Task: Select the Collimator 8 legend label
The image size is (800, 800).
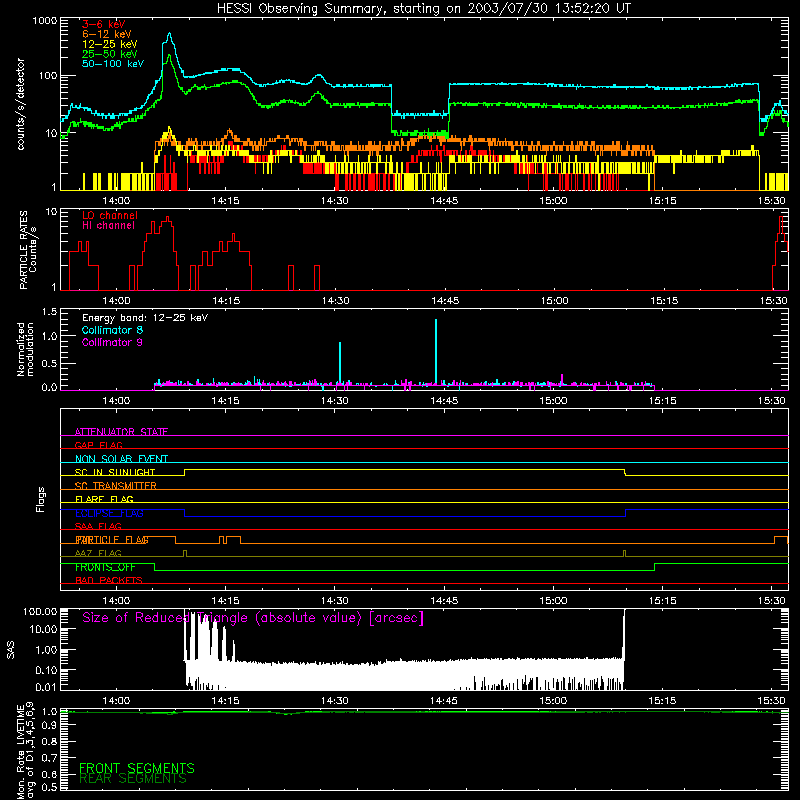Action: pos(112,330)
